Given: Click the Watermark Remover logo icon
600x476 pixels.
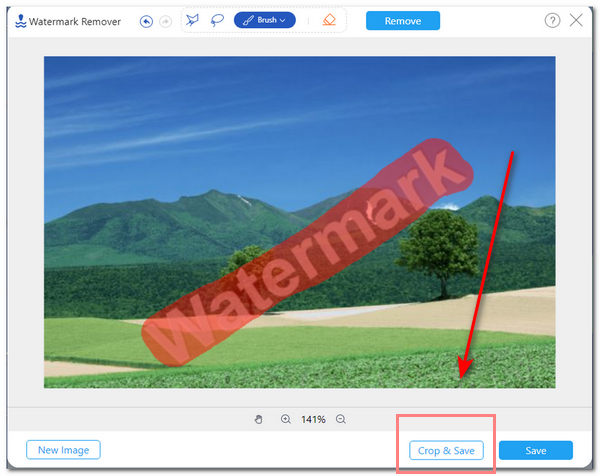Looking at the screenshot, I should point(21,21).
